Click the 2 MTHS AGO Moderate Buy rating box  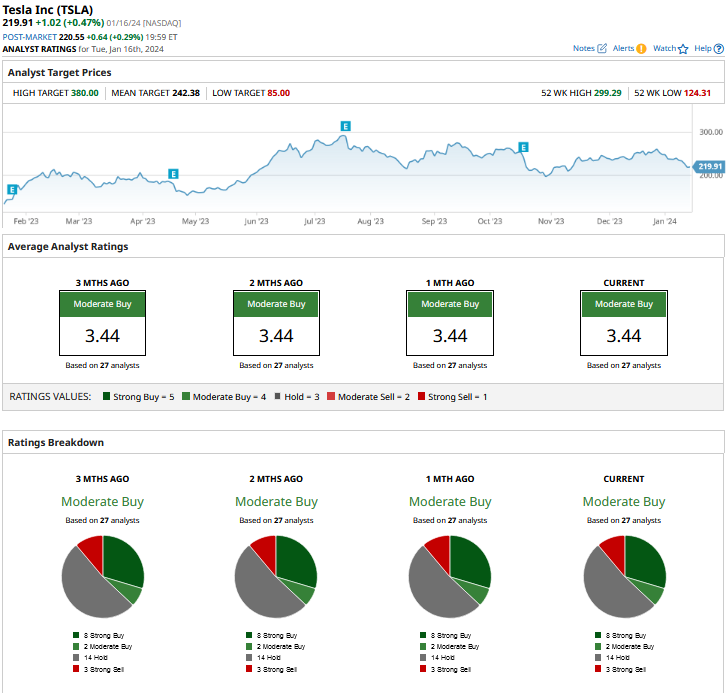[x=276, y=323]
